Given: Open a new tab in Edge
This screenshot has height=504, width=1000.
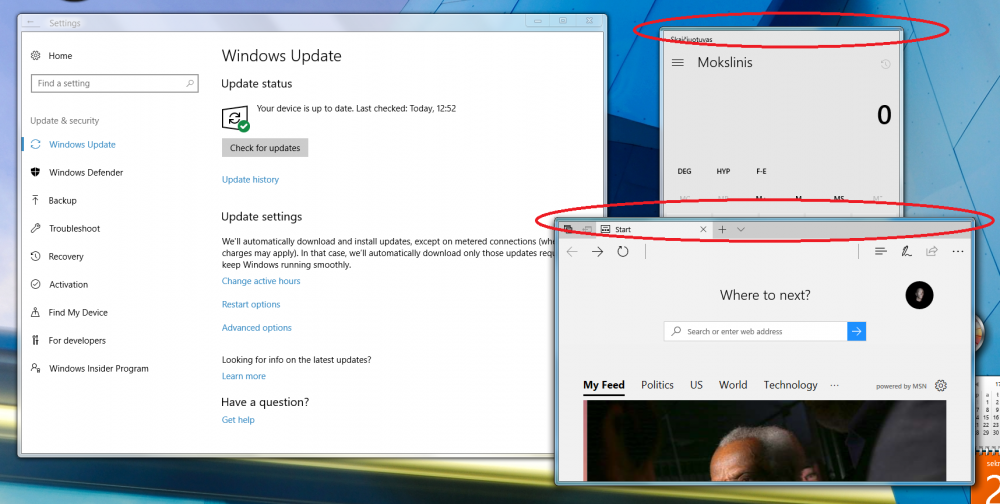Looking at the screenshot, I should [722, 230].
